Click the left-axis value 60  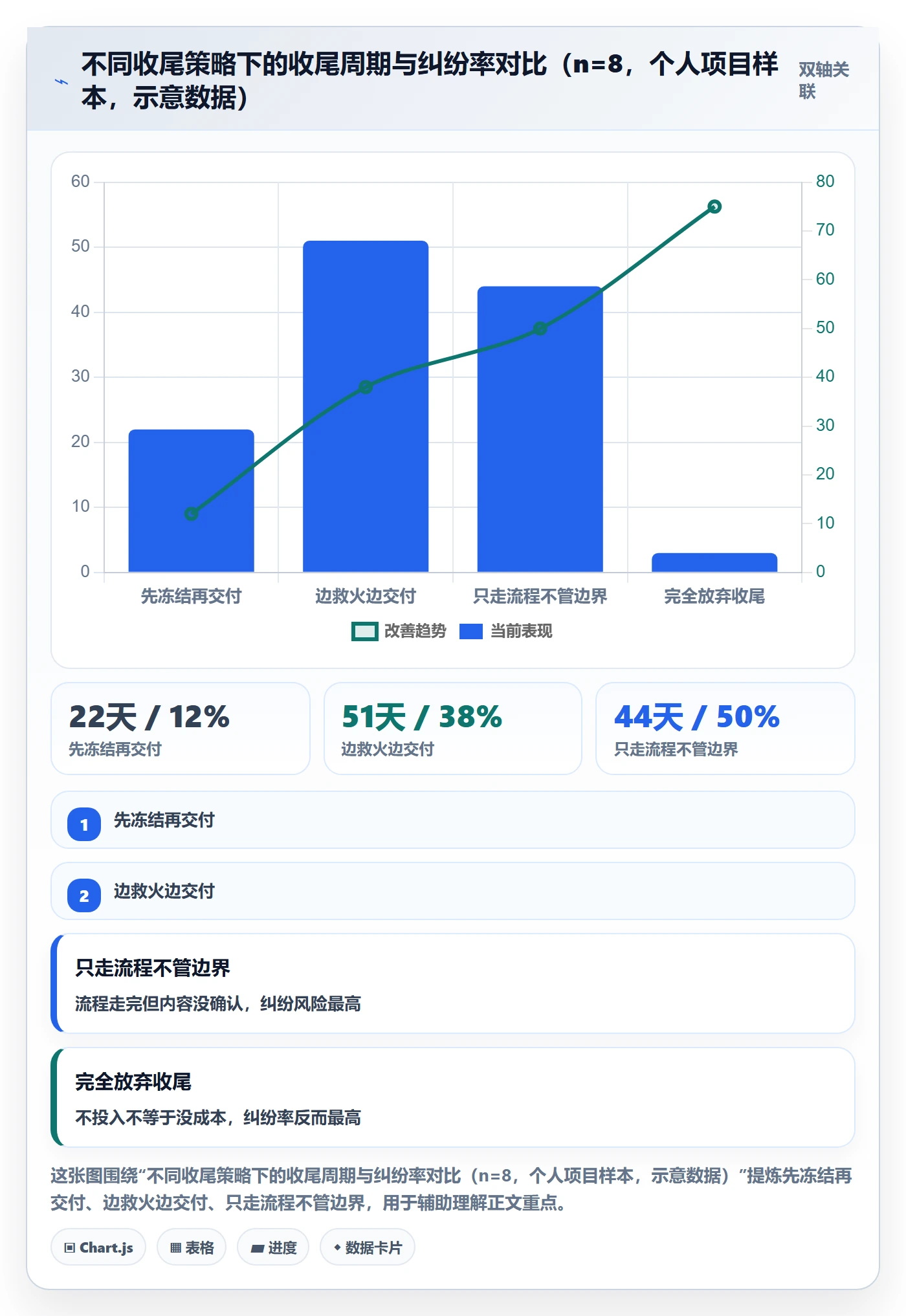[x=80, y=181]
